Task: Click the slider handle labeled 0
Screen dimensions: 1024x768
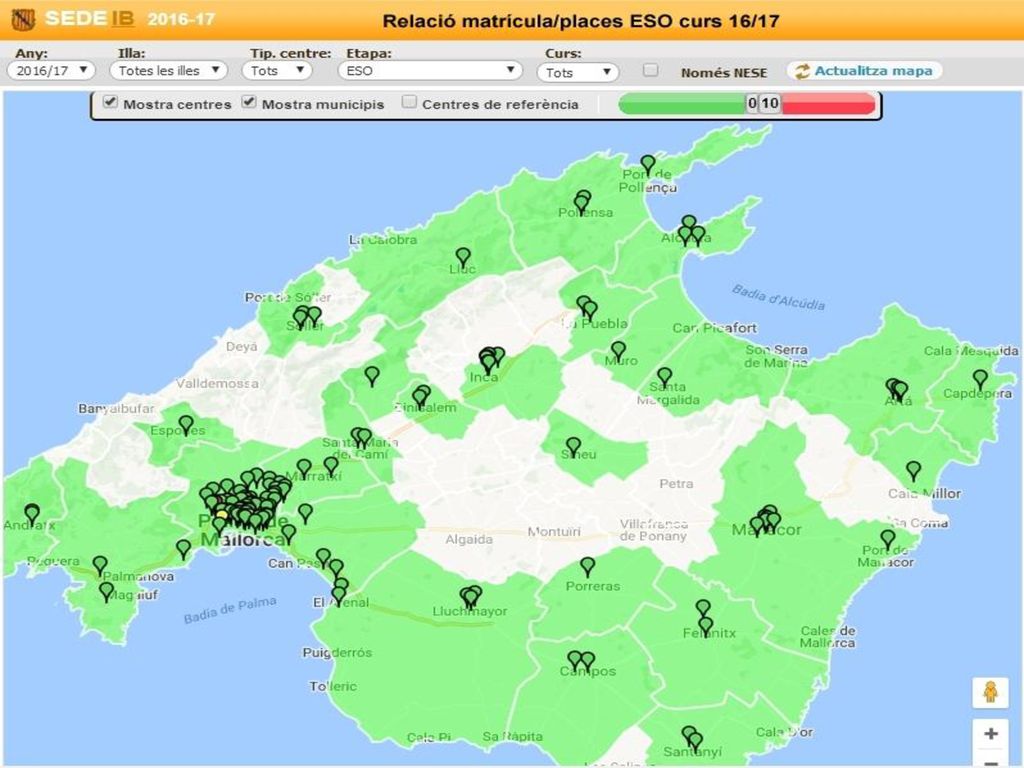Action: click(x=752, y=103)
